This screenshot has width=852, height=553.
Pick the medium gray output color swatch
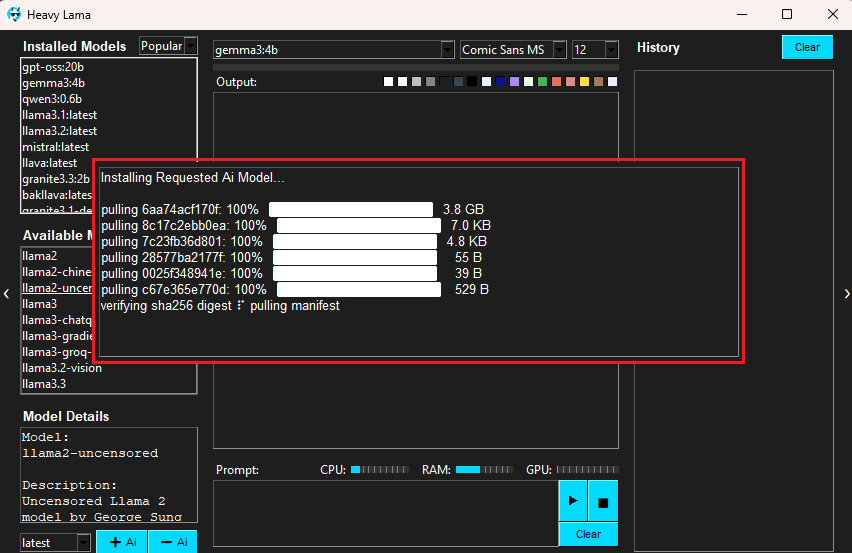pyautogui.click(x=430, y=81)
